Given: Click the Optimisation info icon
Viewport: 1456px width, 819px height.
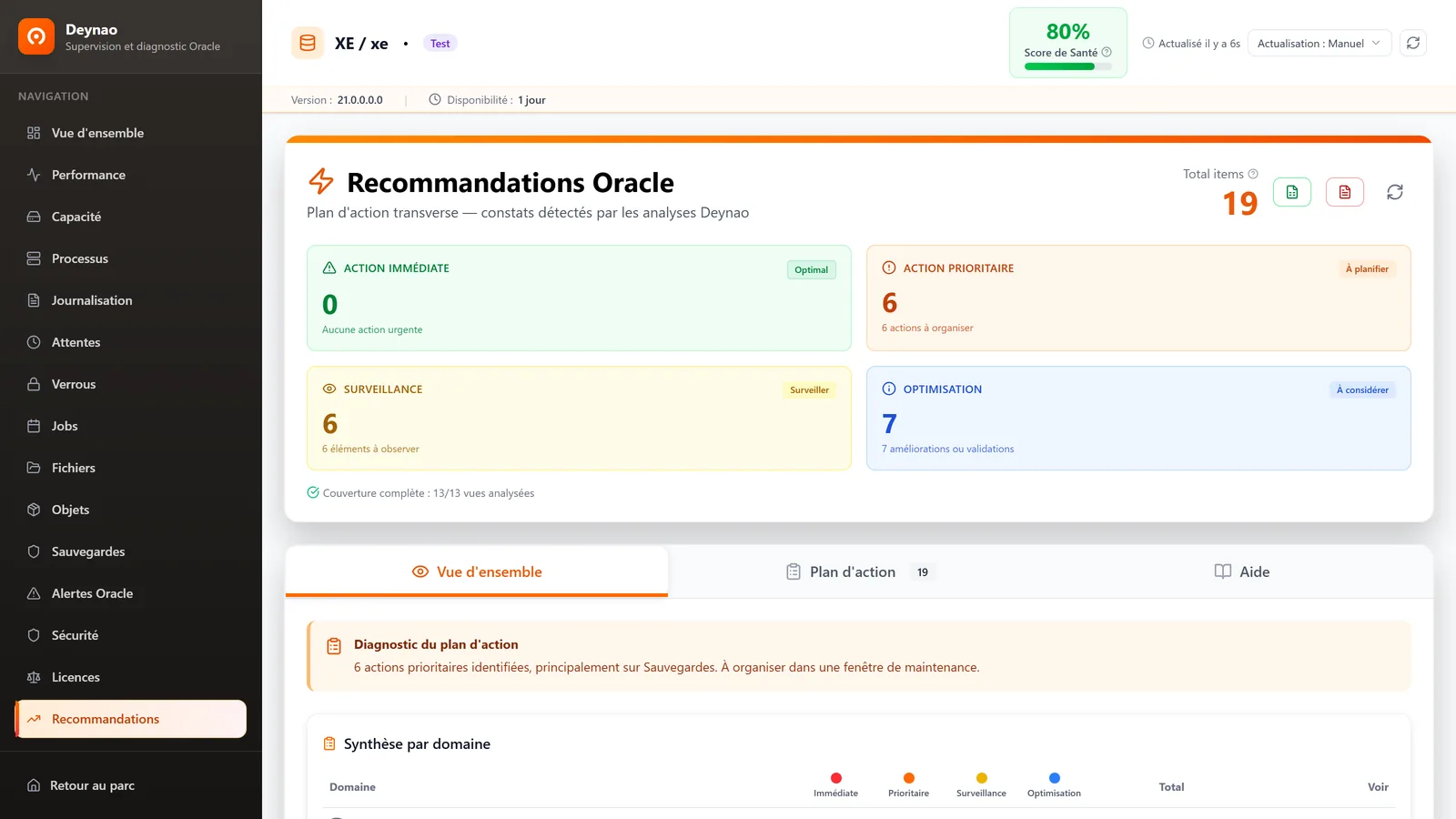Looking at the screenshot, I should click(889, 389).
